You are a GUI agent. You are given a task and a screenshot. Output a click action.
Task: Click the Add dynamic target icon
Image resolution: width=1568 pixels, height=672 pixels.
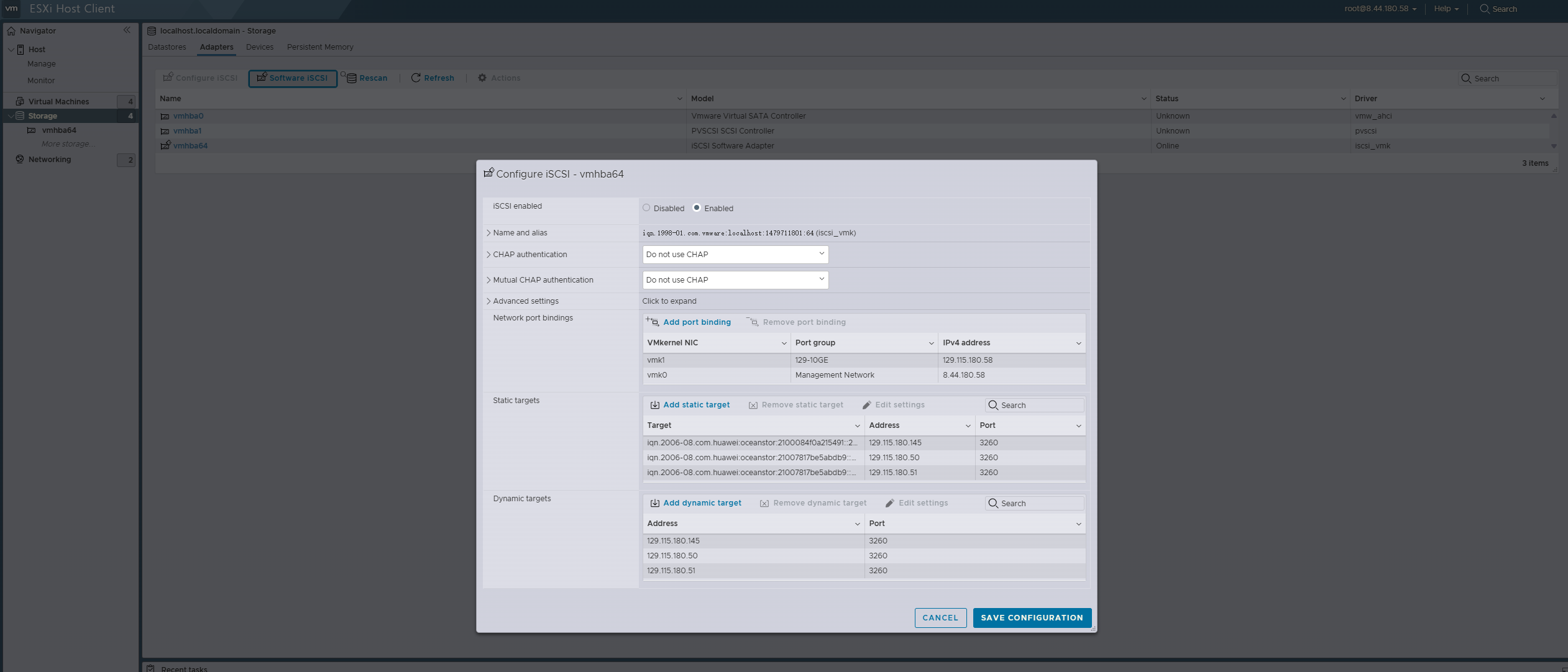pyautogui.click(x=655, y=503)
